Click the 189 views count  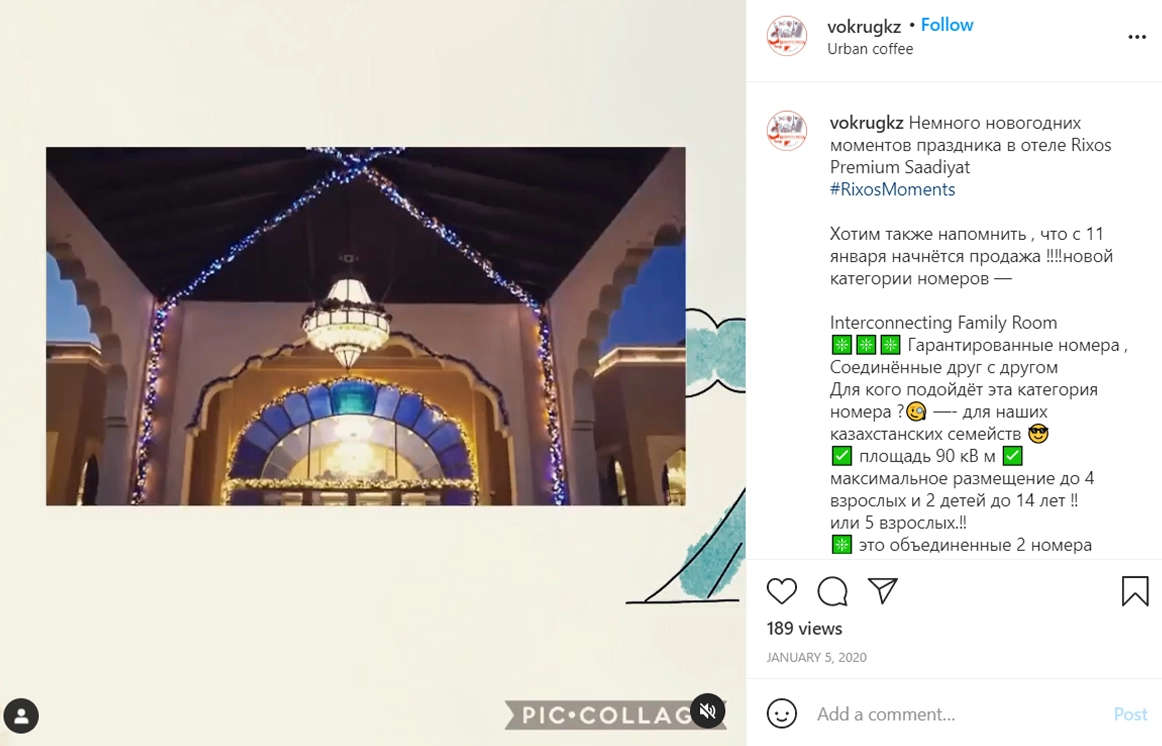coord(804,628)
